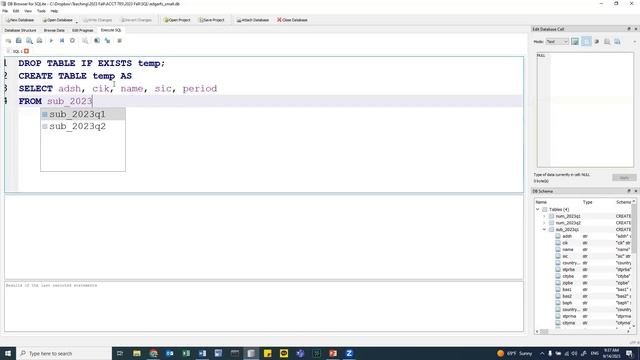Click the find in editor icon

tap(97, 41)
